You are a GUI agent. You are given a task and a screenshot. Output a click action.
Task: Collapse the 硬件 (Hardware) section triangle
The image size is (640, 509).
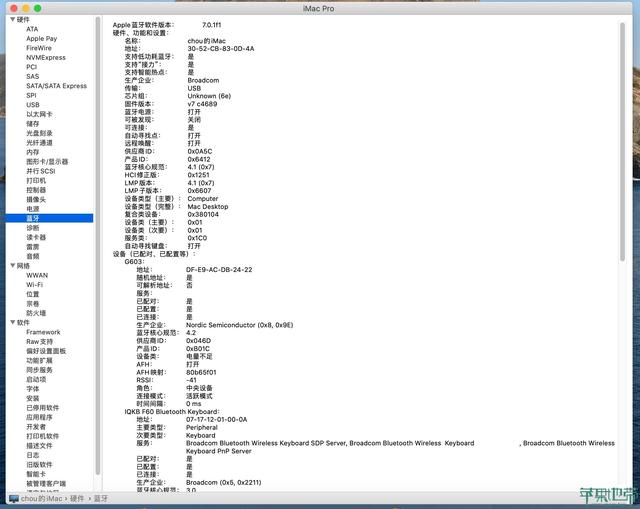(13, 20)
